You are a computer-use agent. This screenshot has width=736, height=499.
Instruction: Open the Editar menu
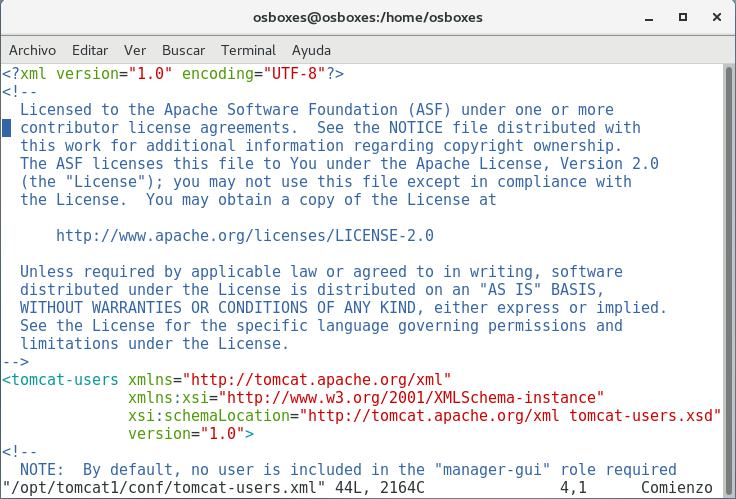90,50
